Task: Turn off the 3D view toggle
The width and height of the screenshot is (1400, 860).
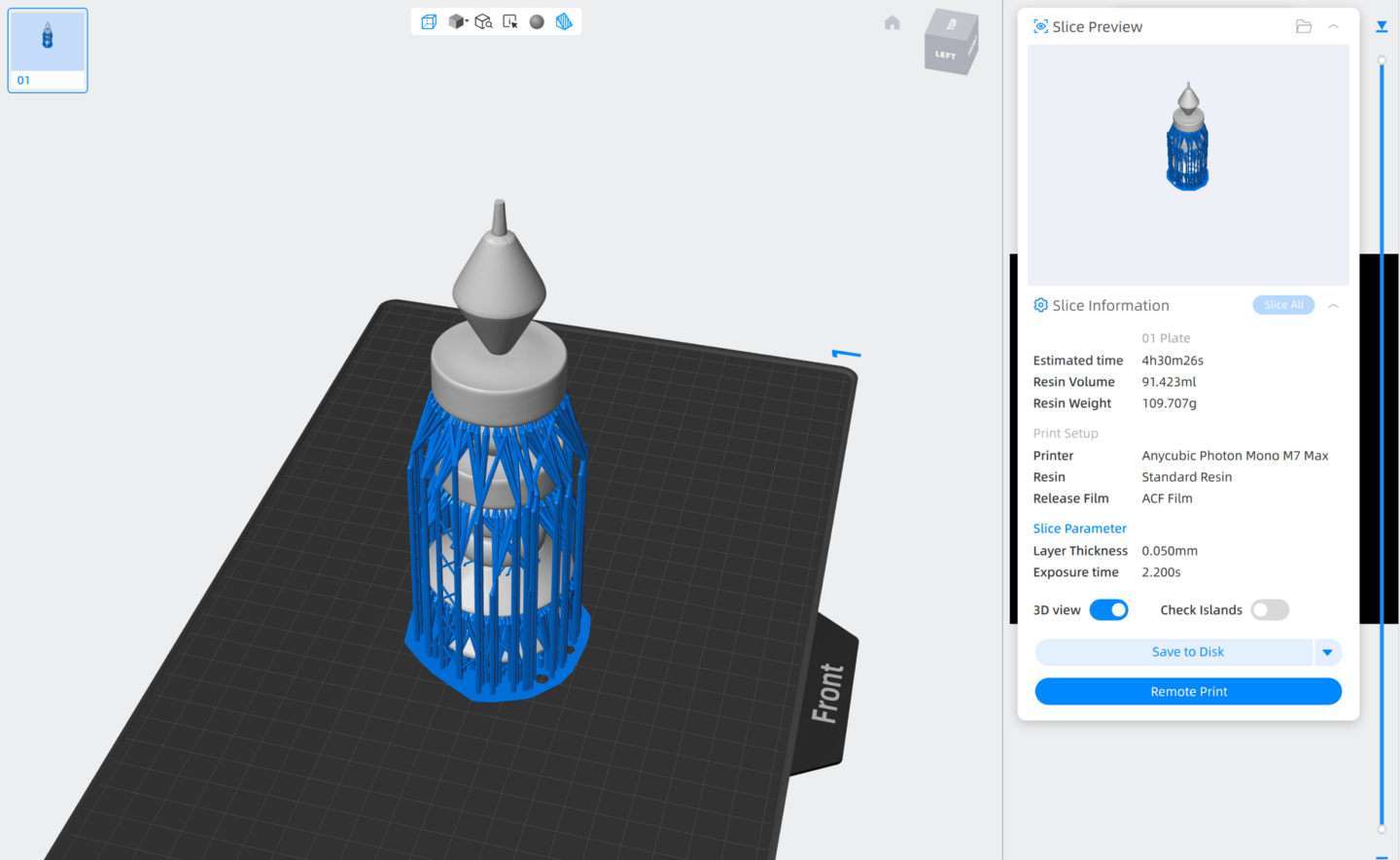Action: click(x=1108, y=609)
